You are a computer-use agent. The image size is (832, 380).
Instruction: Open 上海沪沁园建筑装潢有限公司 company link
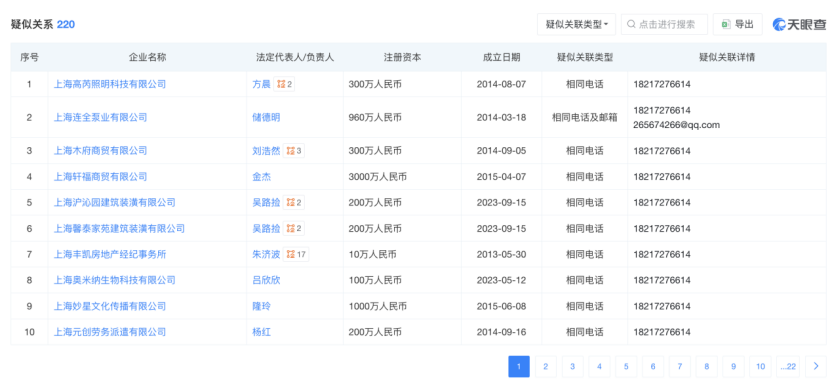coord(115,202)
